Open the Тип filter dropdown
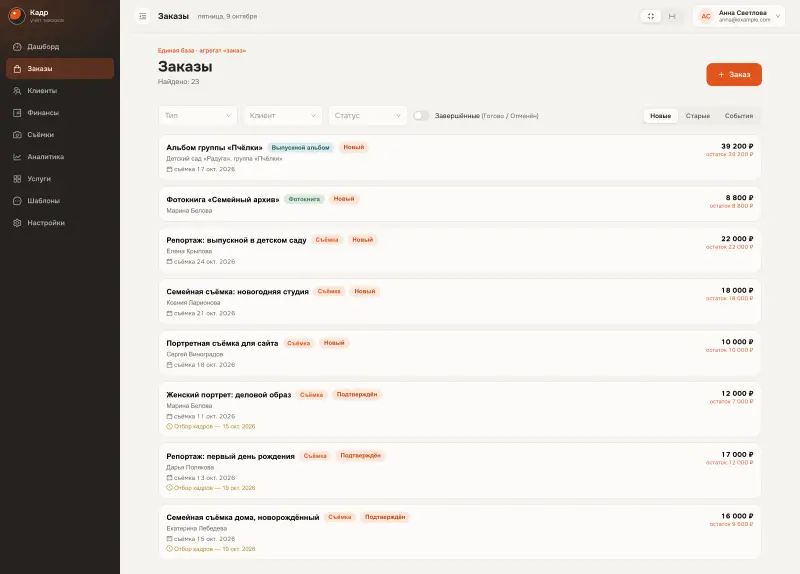Image resolution: width=800 pixels, height=574 pixels. pos(198,116)
